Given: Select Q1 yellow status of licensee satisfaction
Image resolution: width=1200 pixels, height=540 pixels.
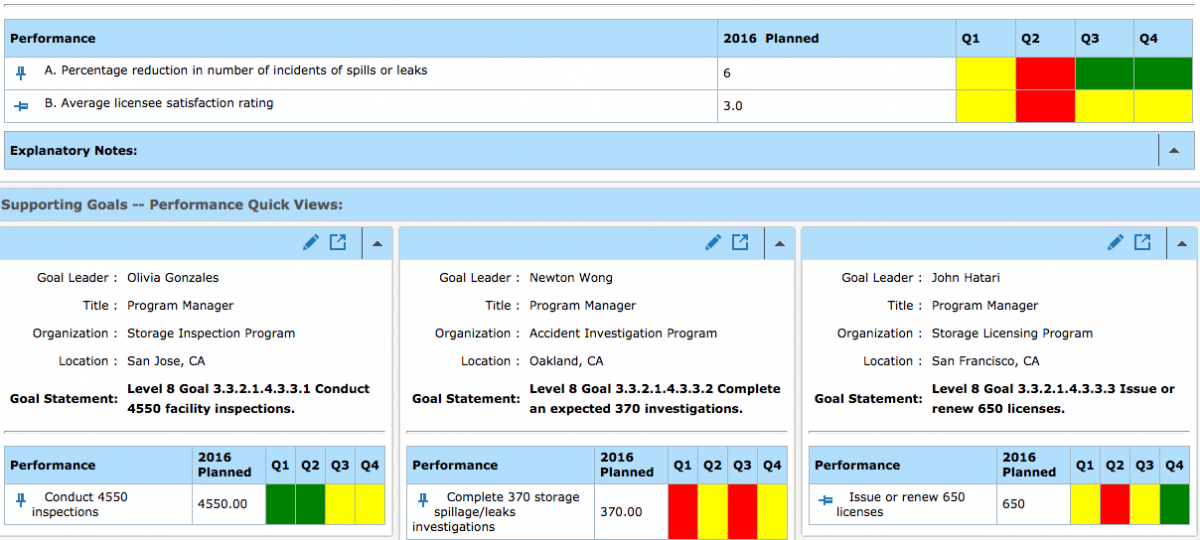Looking at the screenshot, I should [985, 105].
